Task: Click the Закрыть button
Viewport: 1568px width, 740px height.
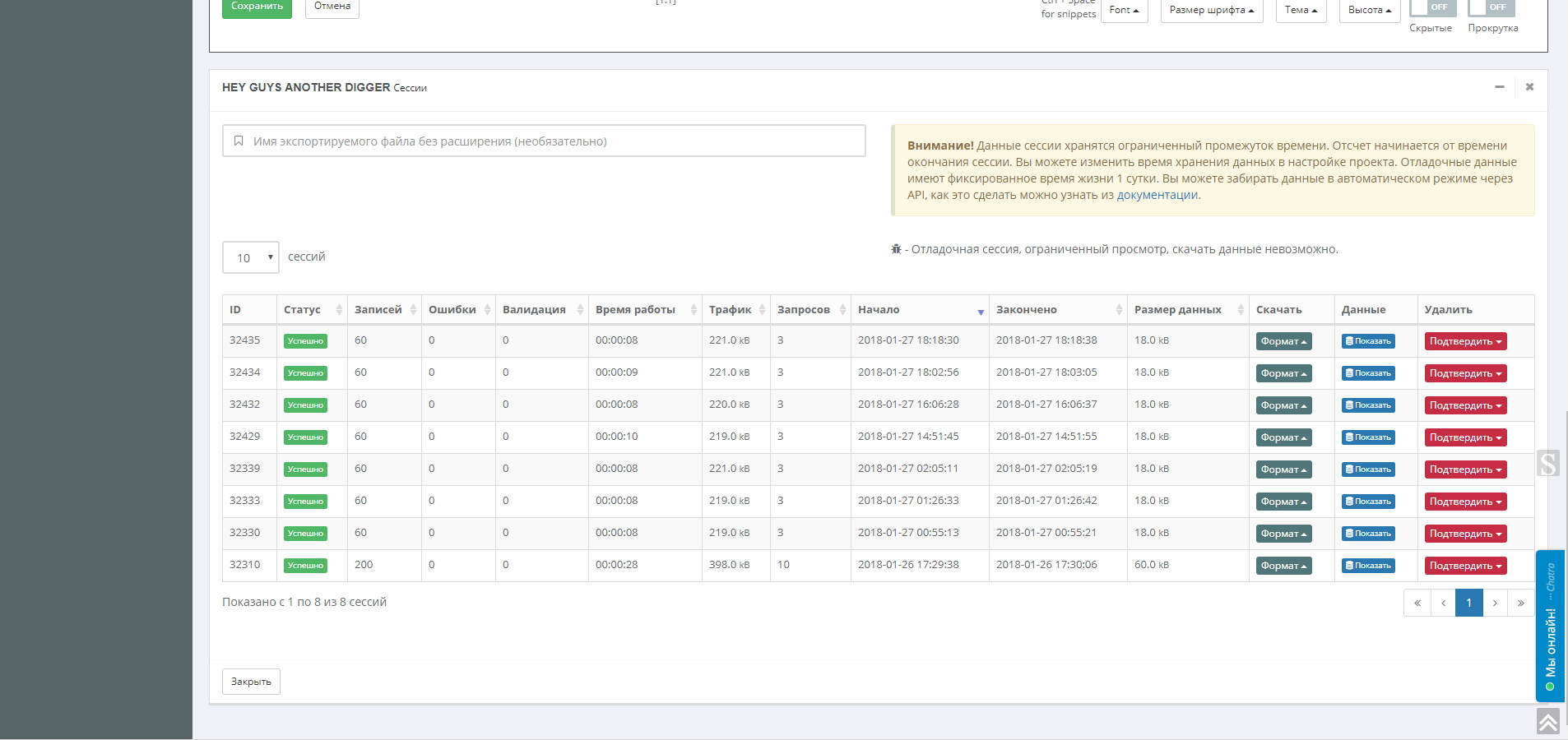Action: (x=251, y=682)
